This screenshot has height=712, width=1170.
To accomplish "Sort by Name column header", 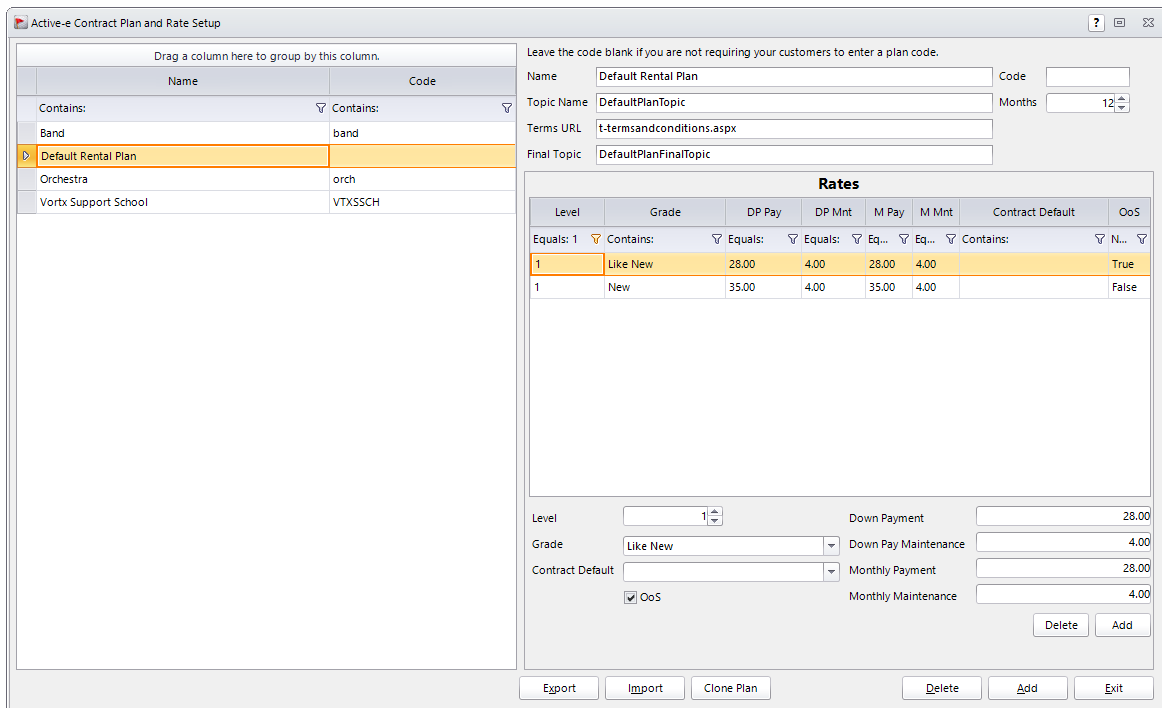I will (183, 81).
